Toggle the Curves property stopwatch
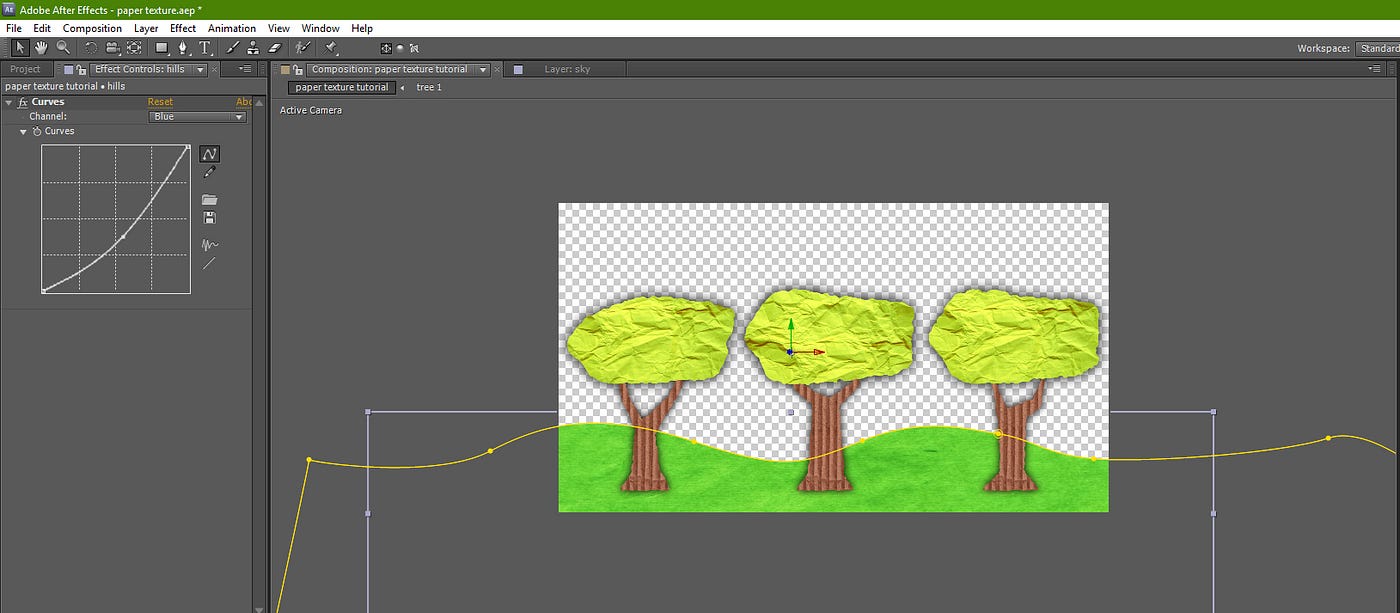1400x613 pixels. 37,131
